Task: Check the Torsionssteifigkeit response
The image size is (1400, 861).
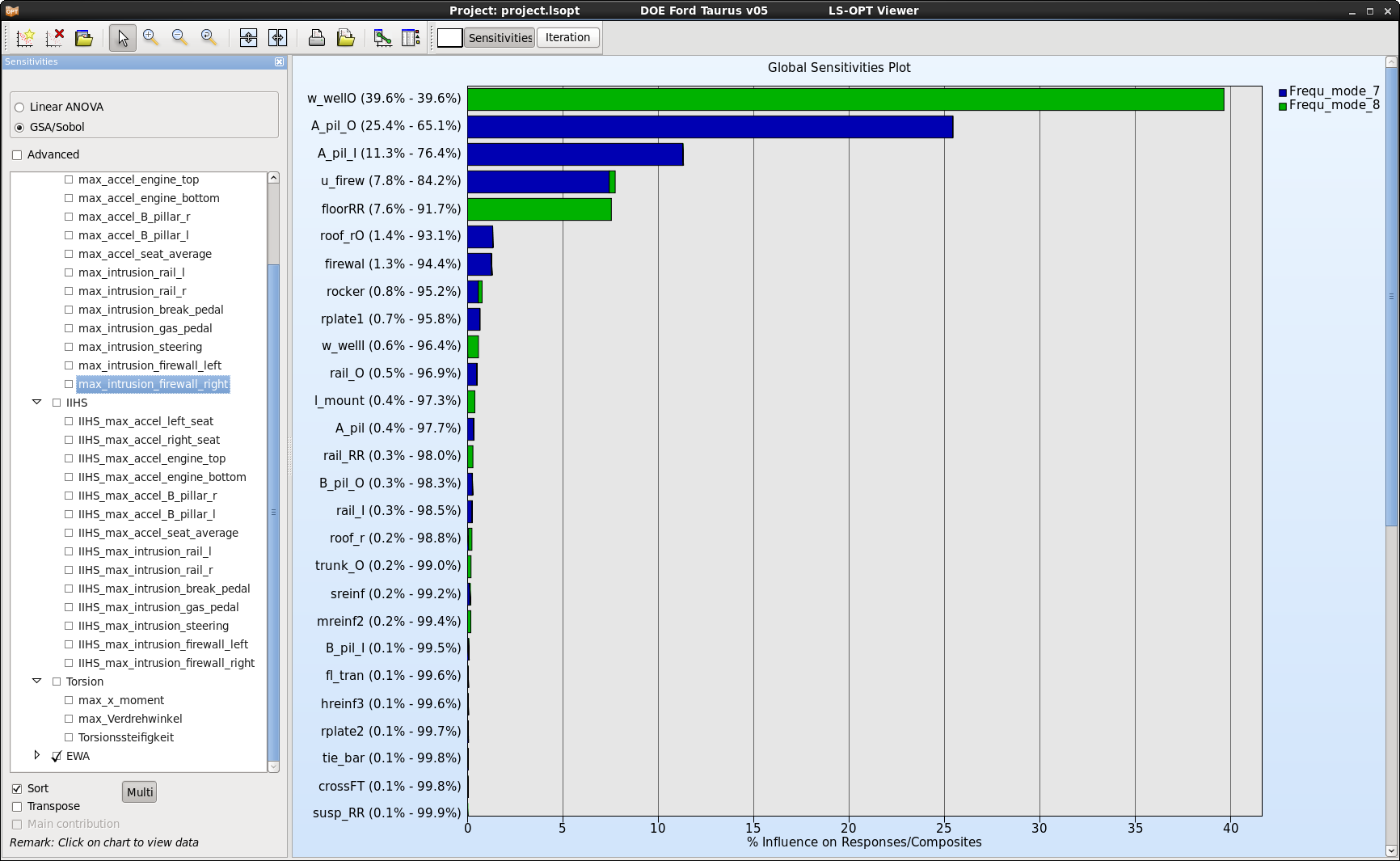Action: tap(69, 737)
